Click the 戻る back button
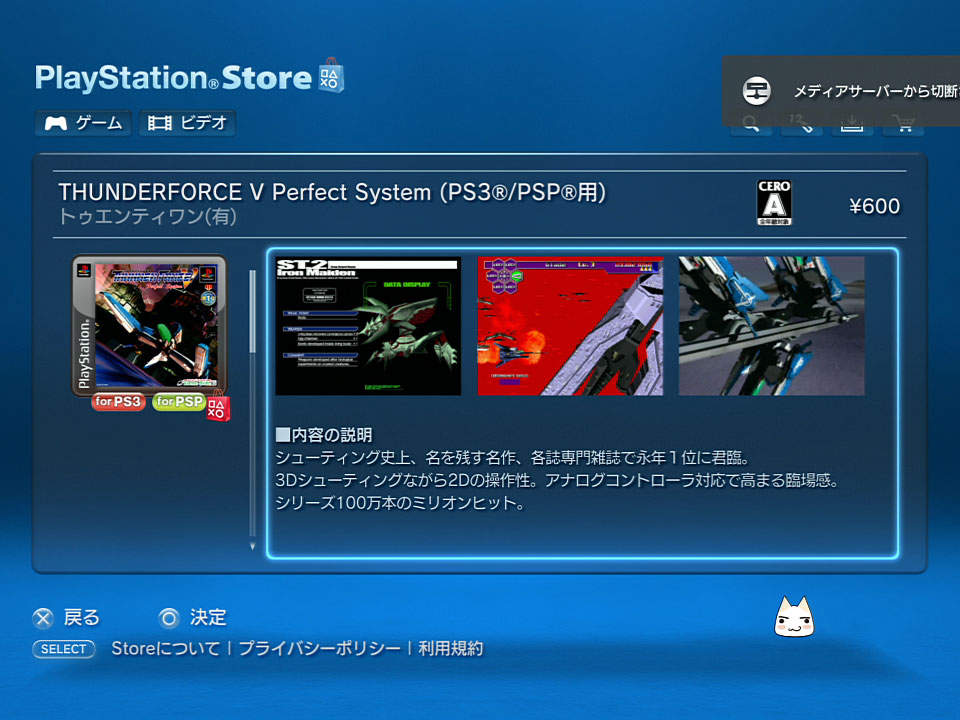960x720 pixels. point(66,618)
